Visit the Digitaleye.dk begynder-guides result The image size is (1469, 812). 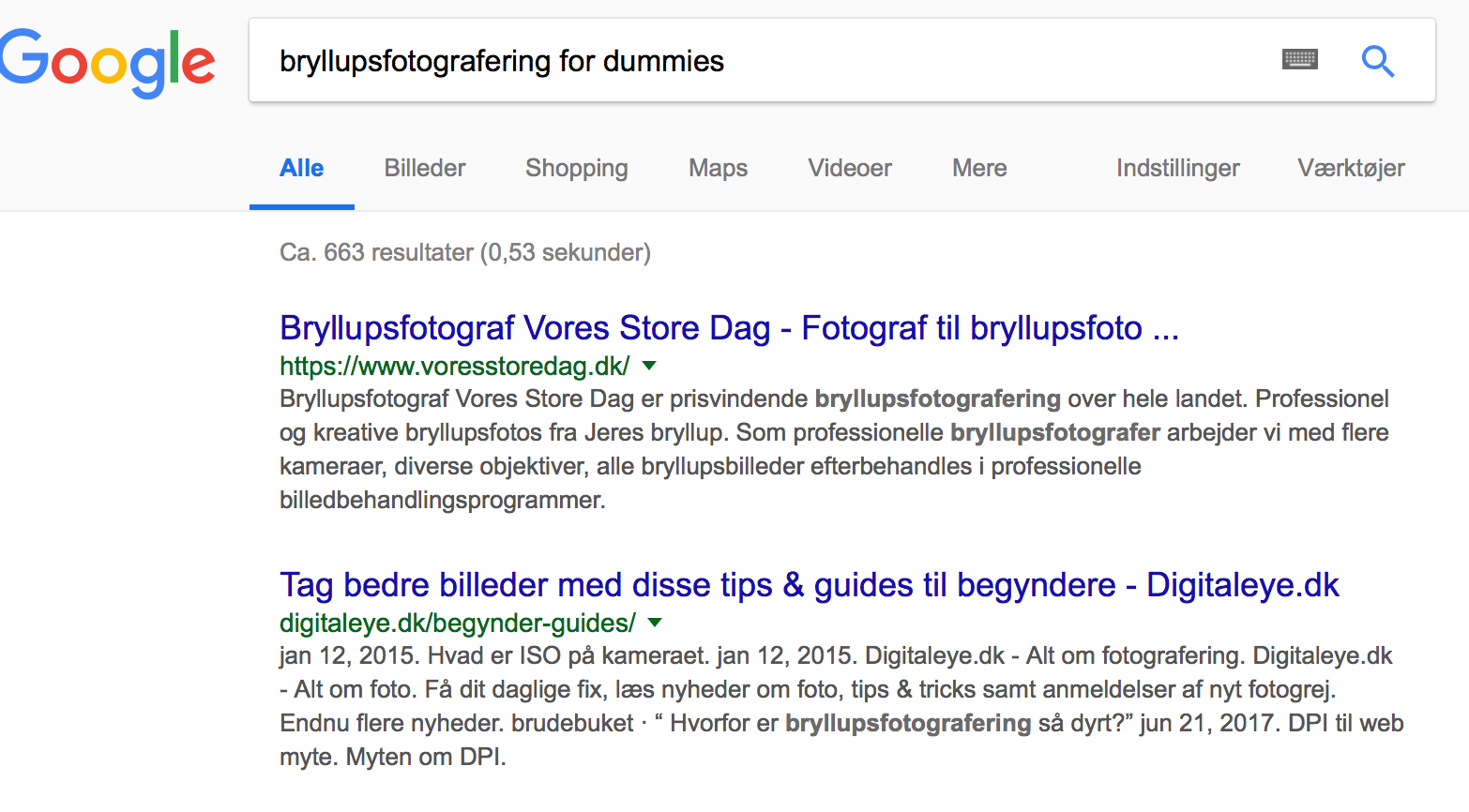809,584
